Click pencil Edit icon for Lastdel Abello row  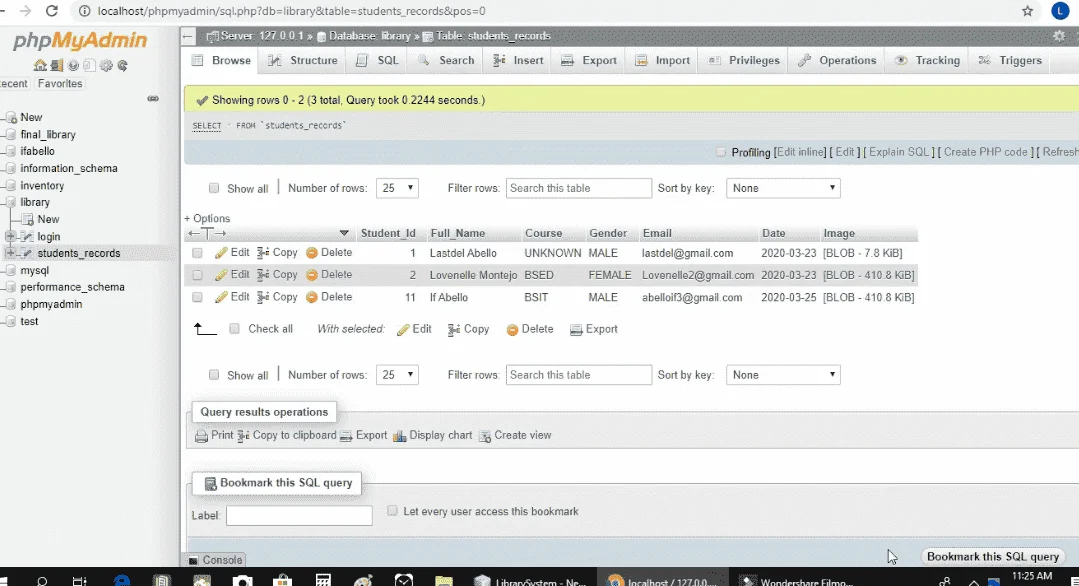tap(221, 253)
